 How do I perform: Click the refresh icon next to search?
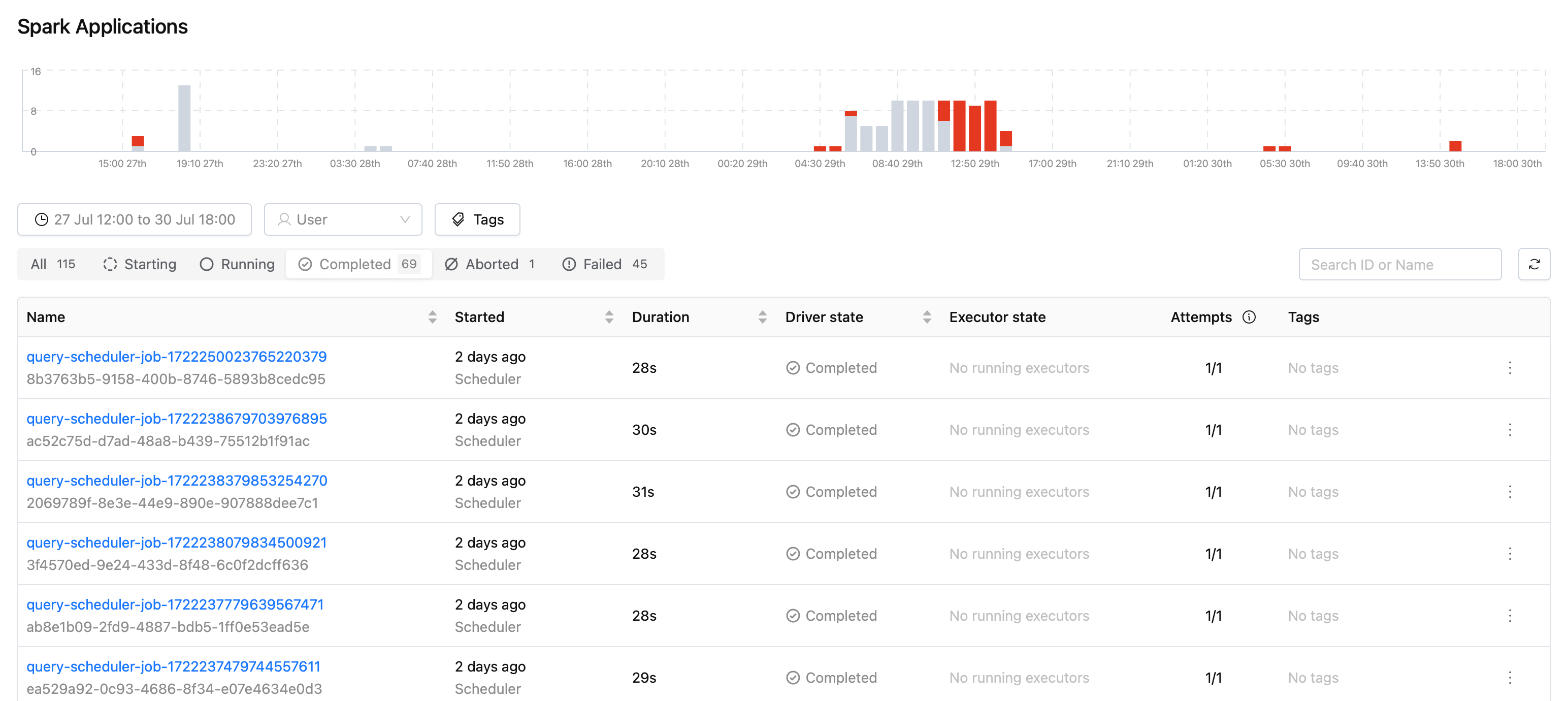click(x=1533, y=264)
